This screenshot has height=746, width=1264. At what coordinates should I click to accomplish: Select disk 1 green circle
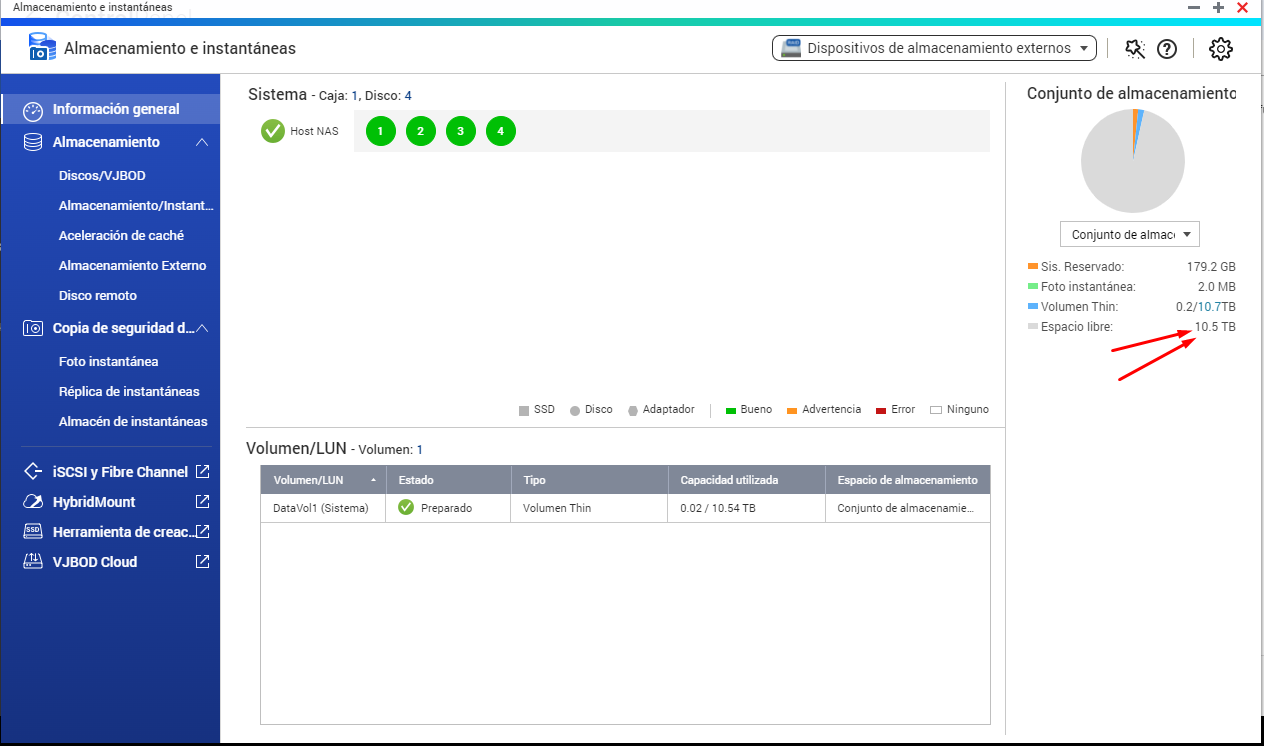point(381,131)
